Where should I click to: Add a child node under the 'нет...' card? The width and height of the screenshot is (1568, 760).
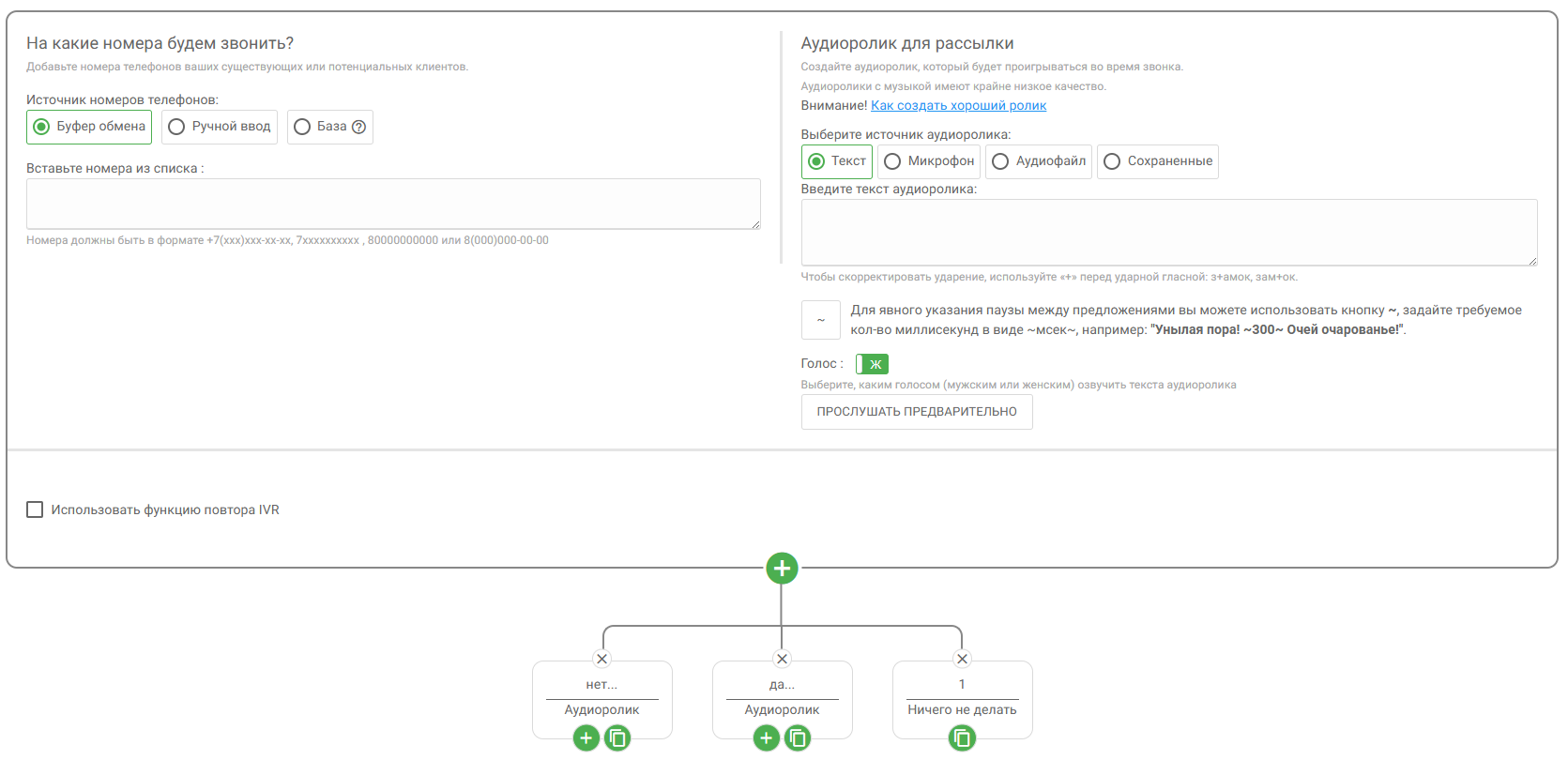tap(586, 738)
